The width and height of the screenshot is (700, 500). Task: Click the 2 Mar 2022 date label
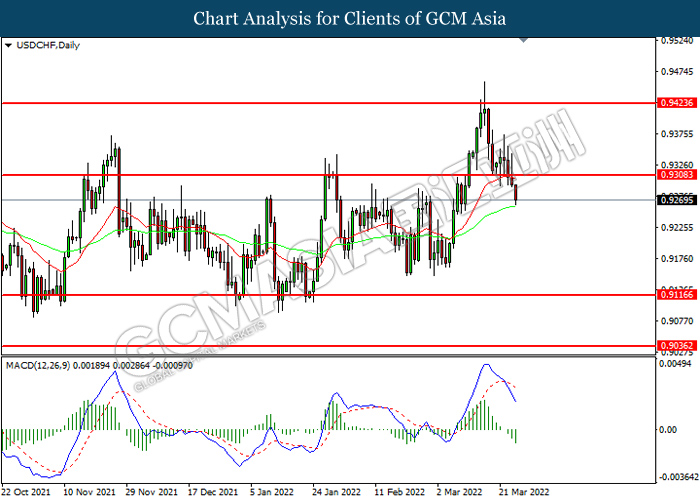click(x=459, y=492)
